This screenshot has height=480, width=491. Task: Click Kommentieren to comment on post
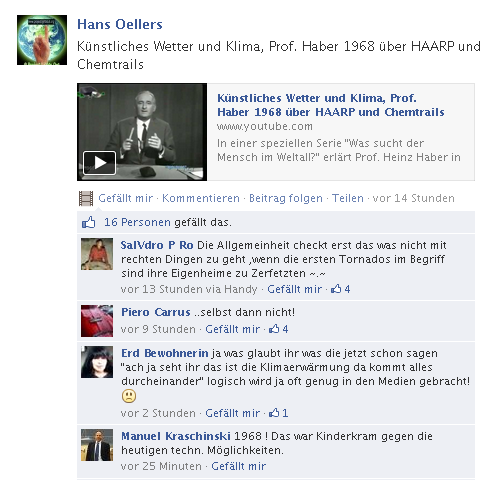click(x=201, y=198)
